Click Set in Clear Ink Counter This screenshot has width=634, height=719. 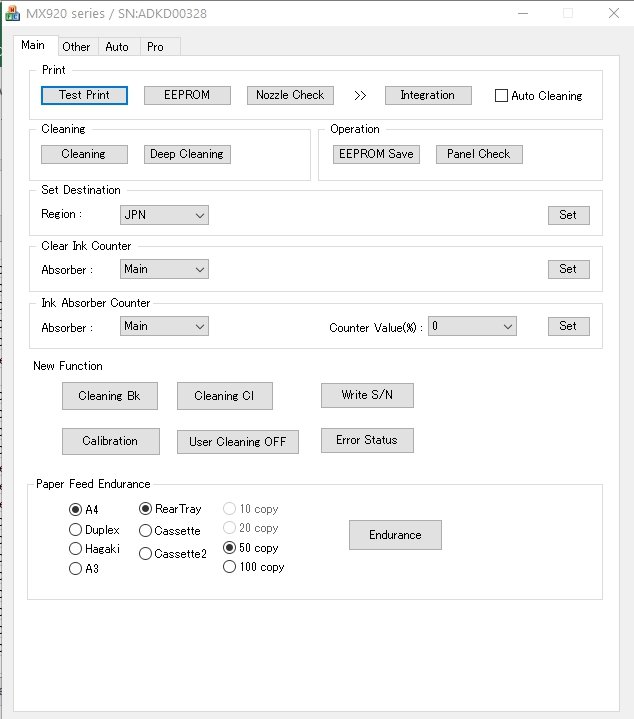(x=568, y=269)
